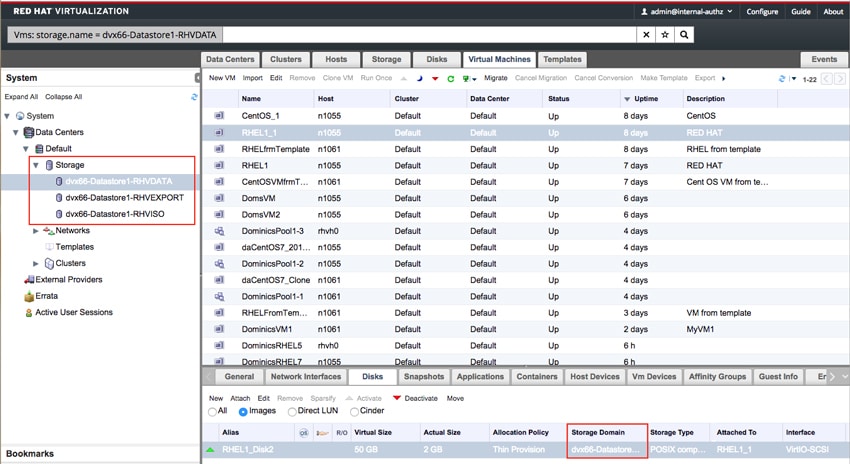Click Migrate button
850x464 pixels.
pos(495,78)
